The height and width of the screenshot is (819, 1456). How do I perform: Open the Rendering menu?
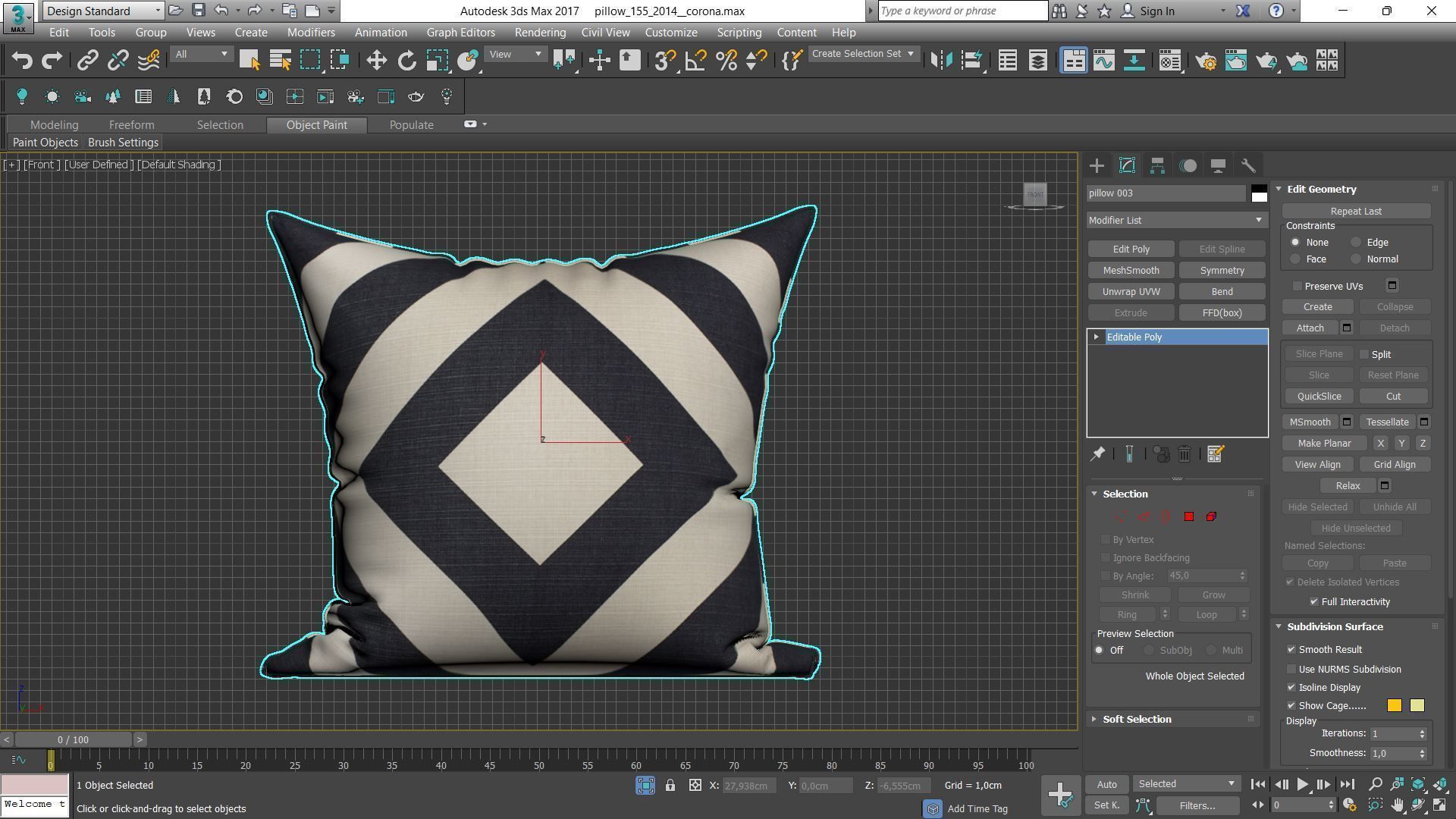[x=540, y=33]
